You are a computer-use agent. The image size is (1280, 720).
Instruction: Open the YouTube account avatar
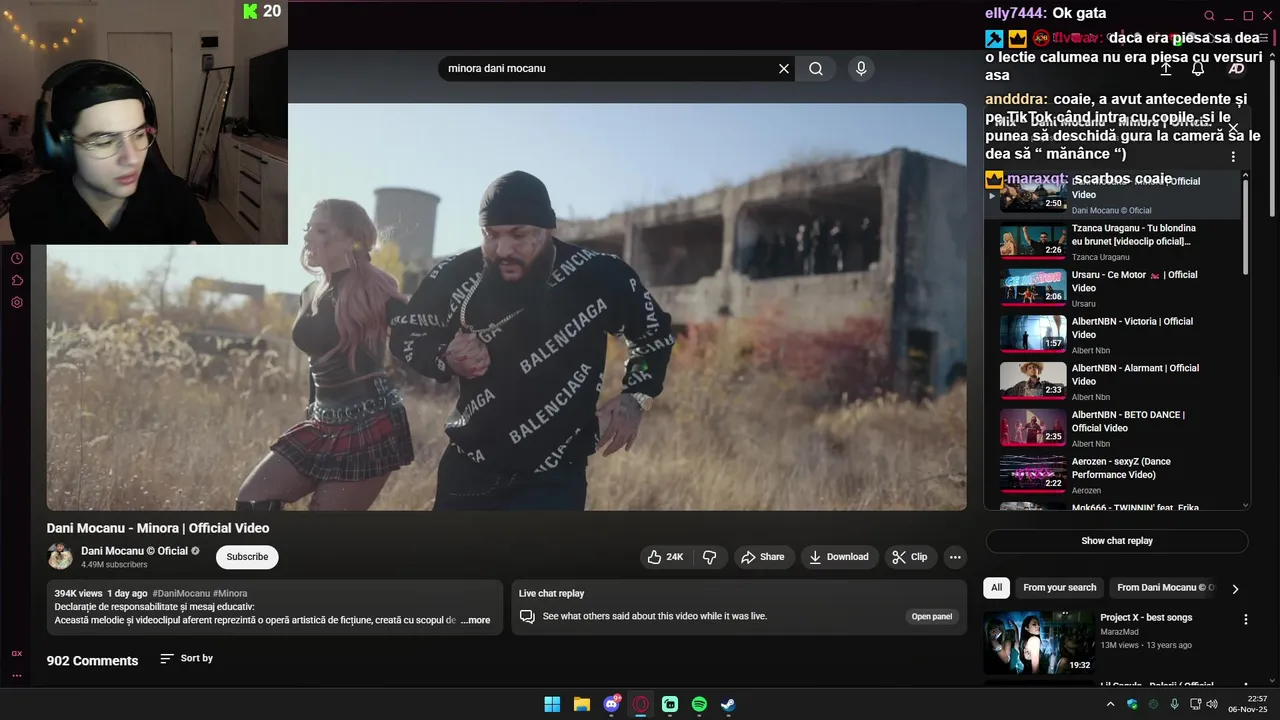point(1236,69)
